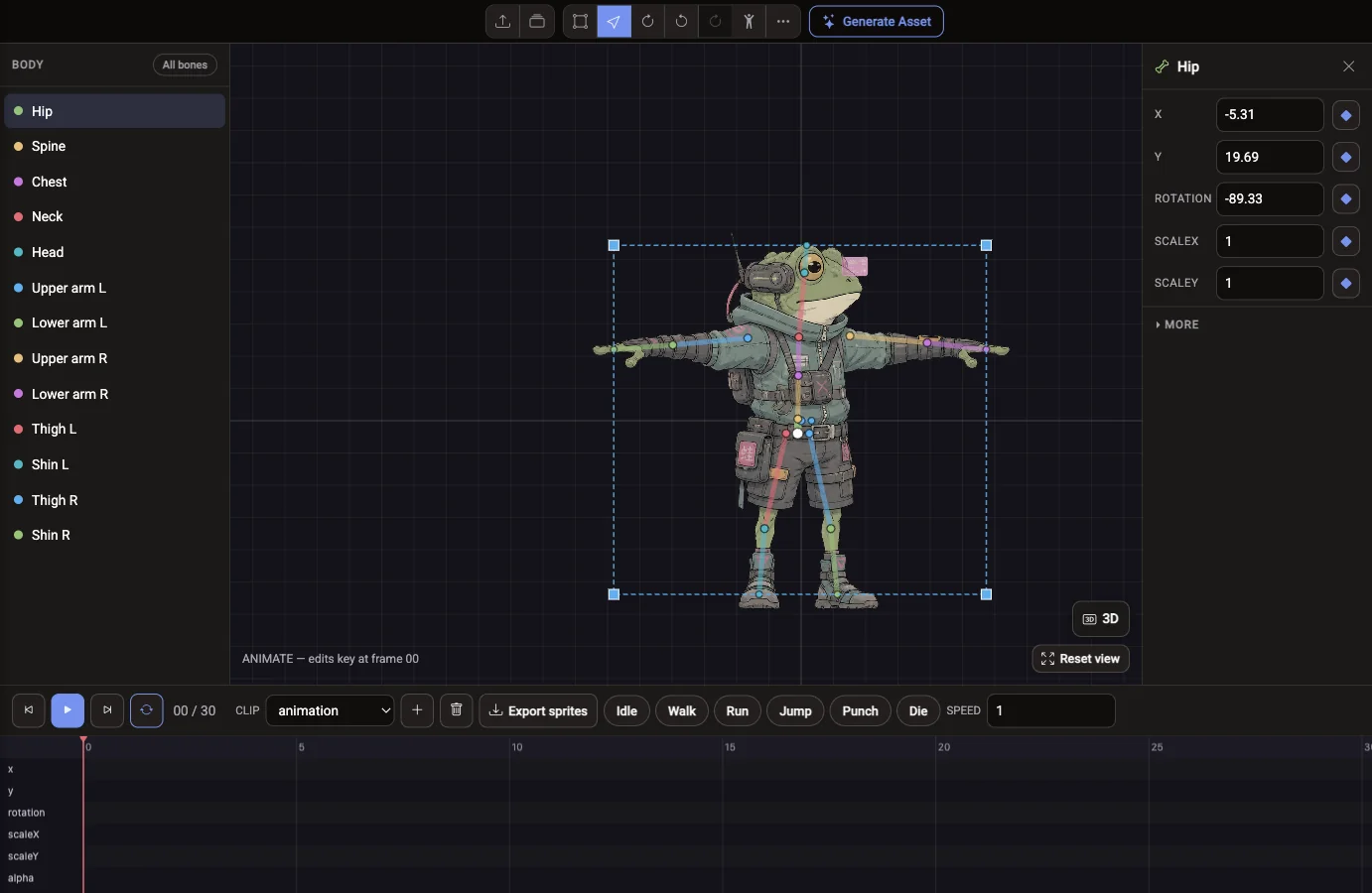Toggle keyframe diamond for SCALEX
1372x893 pixels.
(x=1346, y=241)
